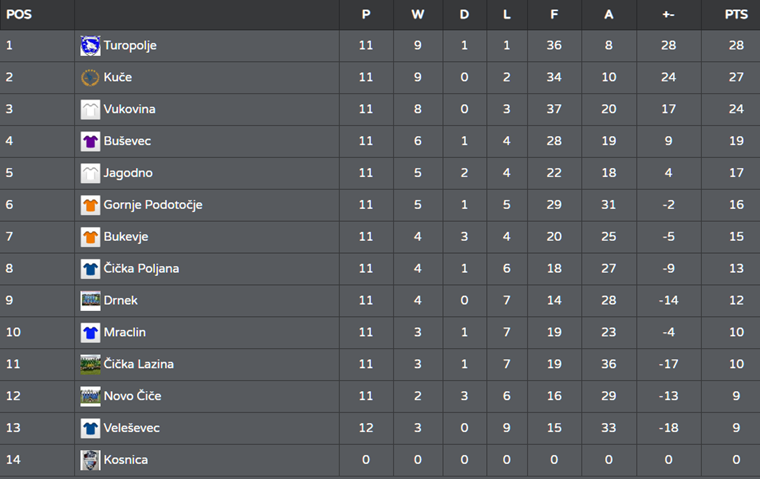Image resolution: width=760 pixels, height=479 pixels.
Task: Click Gornje Podotočje's orange jersey icon
Action: [90, 205]
